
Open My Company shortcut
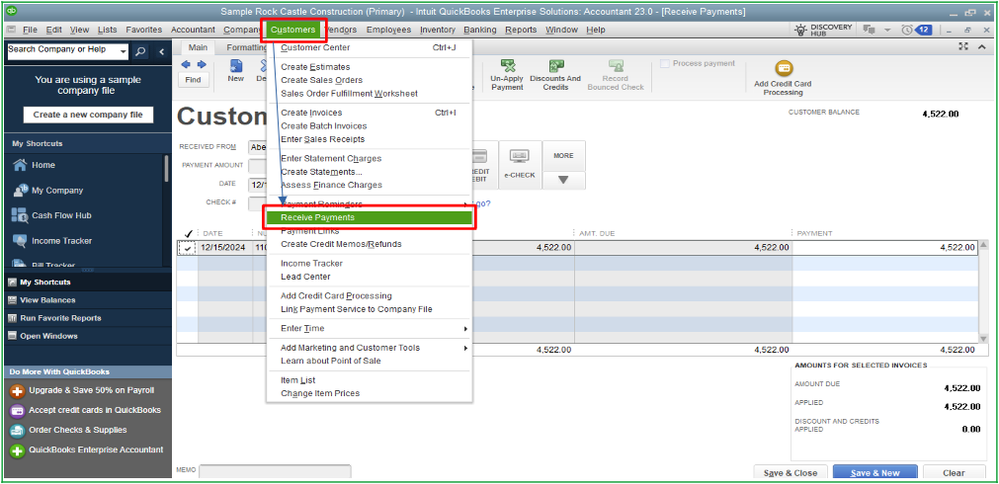[x=57, y=190]
